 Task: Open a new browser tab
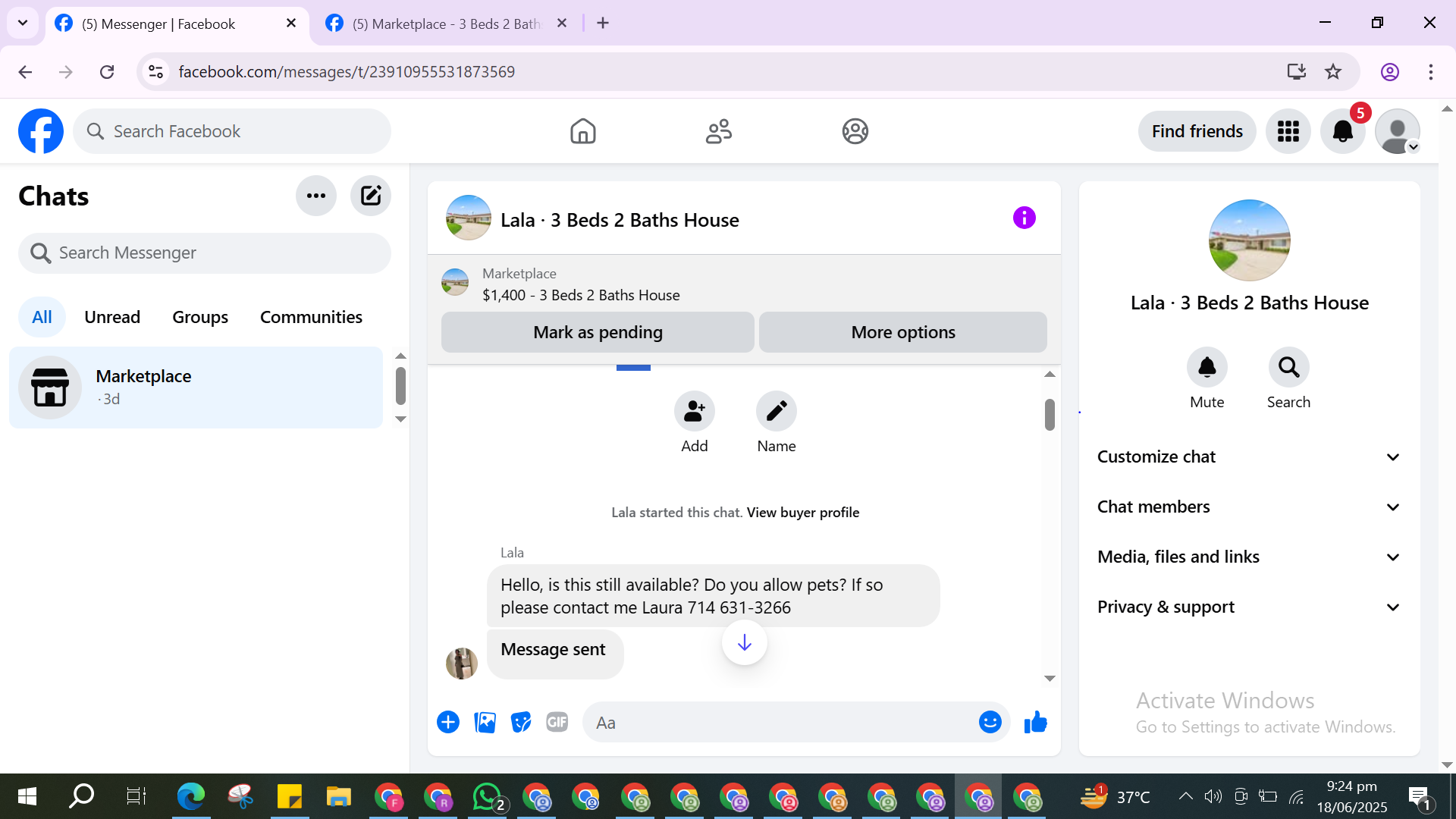(603, 23)
